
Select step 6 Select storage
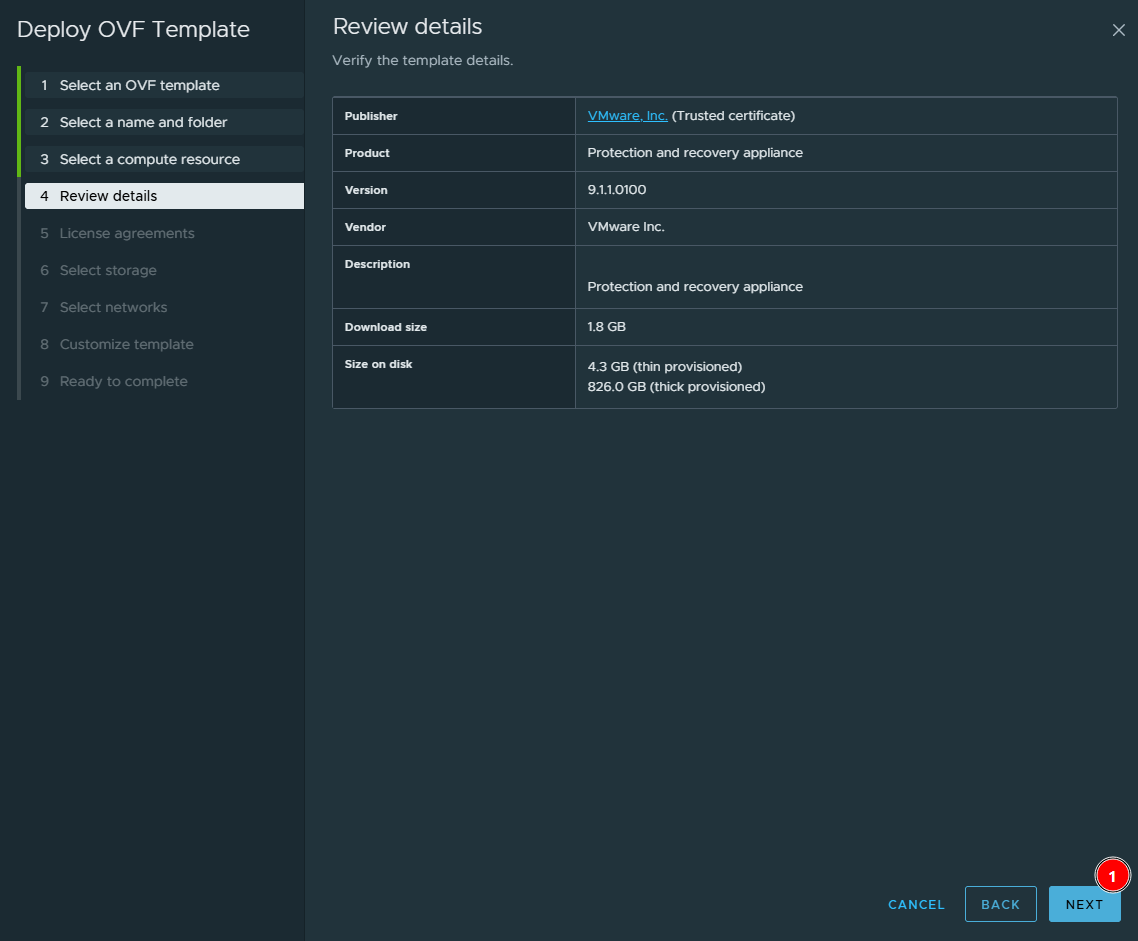tap(164, 270)
